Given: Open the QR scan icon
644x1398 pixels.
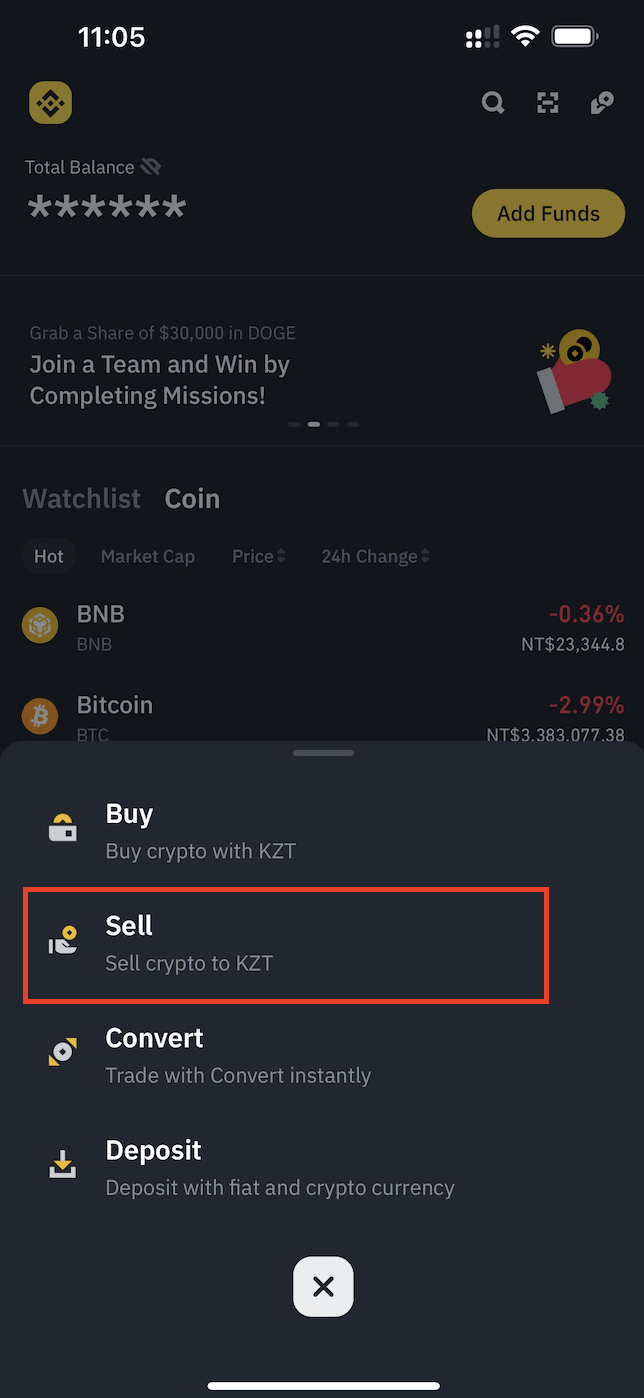Looking at the screenshot, I should click(547, 102).
